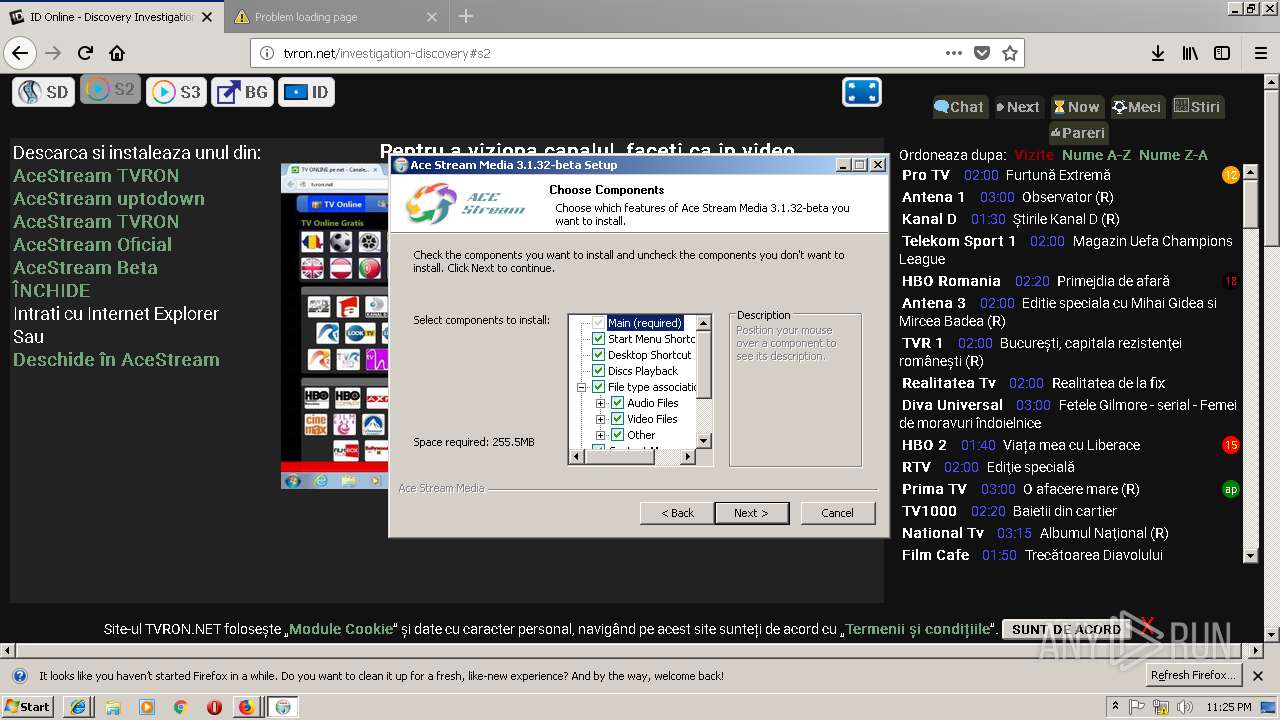Uncheck Discs Playback component
Viewport: 1280px width, 720px height.
tap(599, 371)
